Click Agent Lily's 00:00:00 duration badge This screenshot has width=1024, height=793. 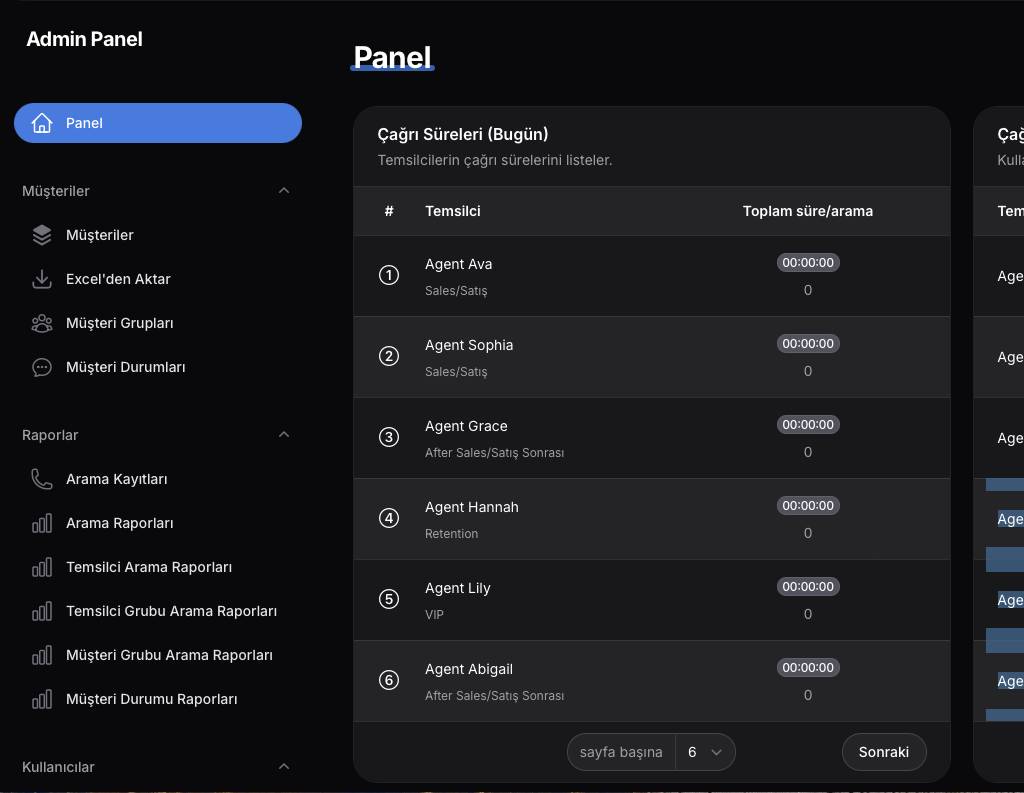coord(808,587)
